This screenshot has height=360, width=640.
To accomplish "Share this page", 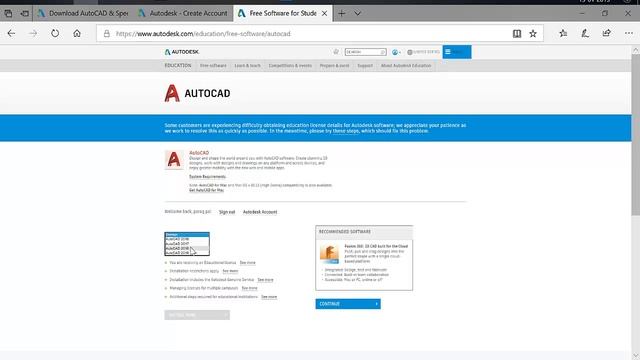I will 607,33.
